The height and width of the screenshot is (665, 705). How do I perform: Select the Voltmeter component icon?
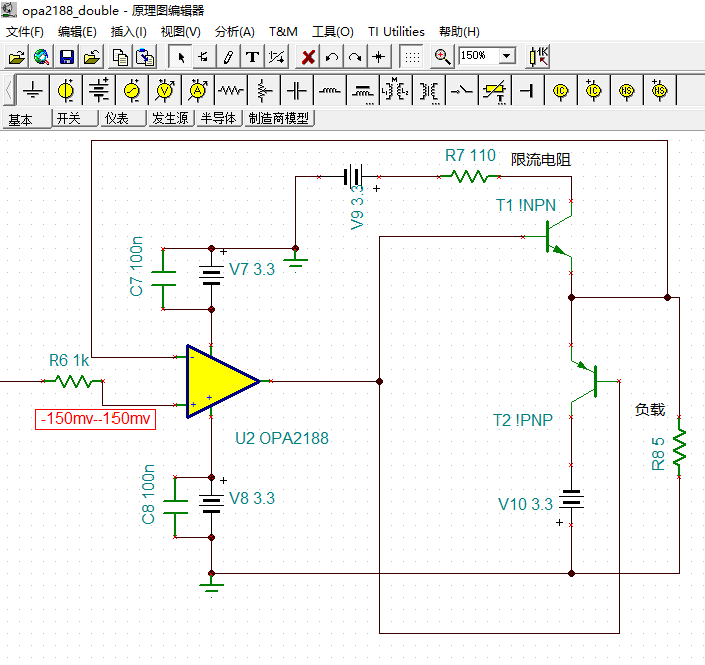coord(165,91)
